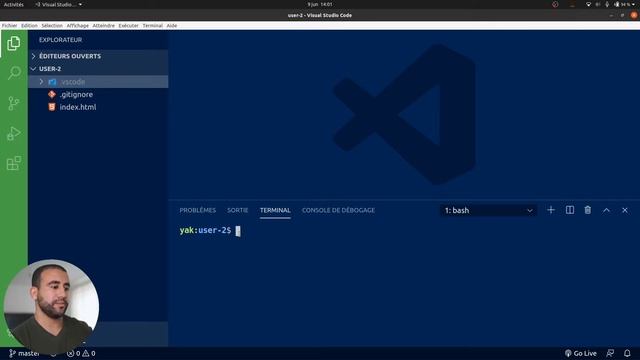640x360 pixels.
Task: Open the Visual Studio app menu in top bar
Action: tap(58, 4)
